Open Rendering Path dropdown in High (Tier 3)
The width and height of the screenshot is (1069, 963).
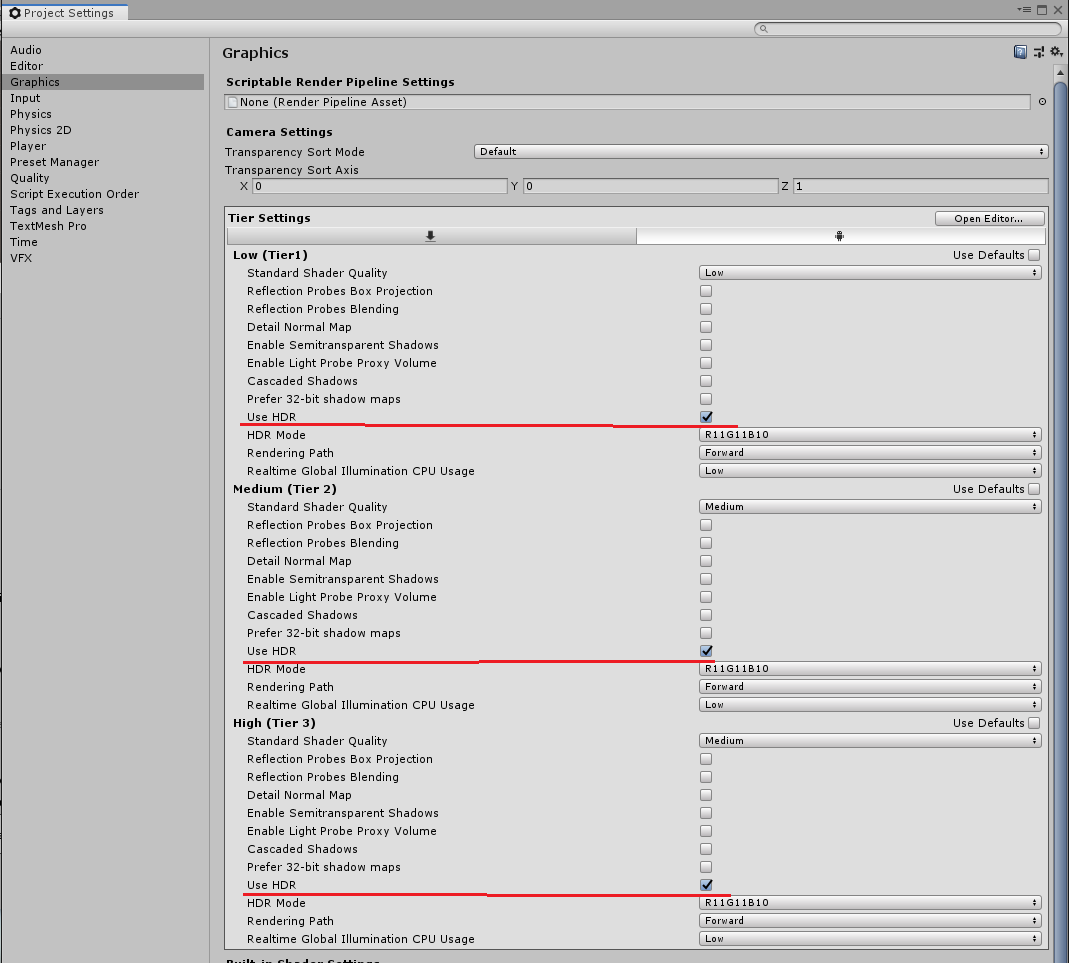pyautogui.click(x=870, y=921)
